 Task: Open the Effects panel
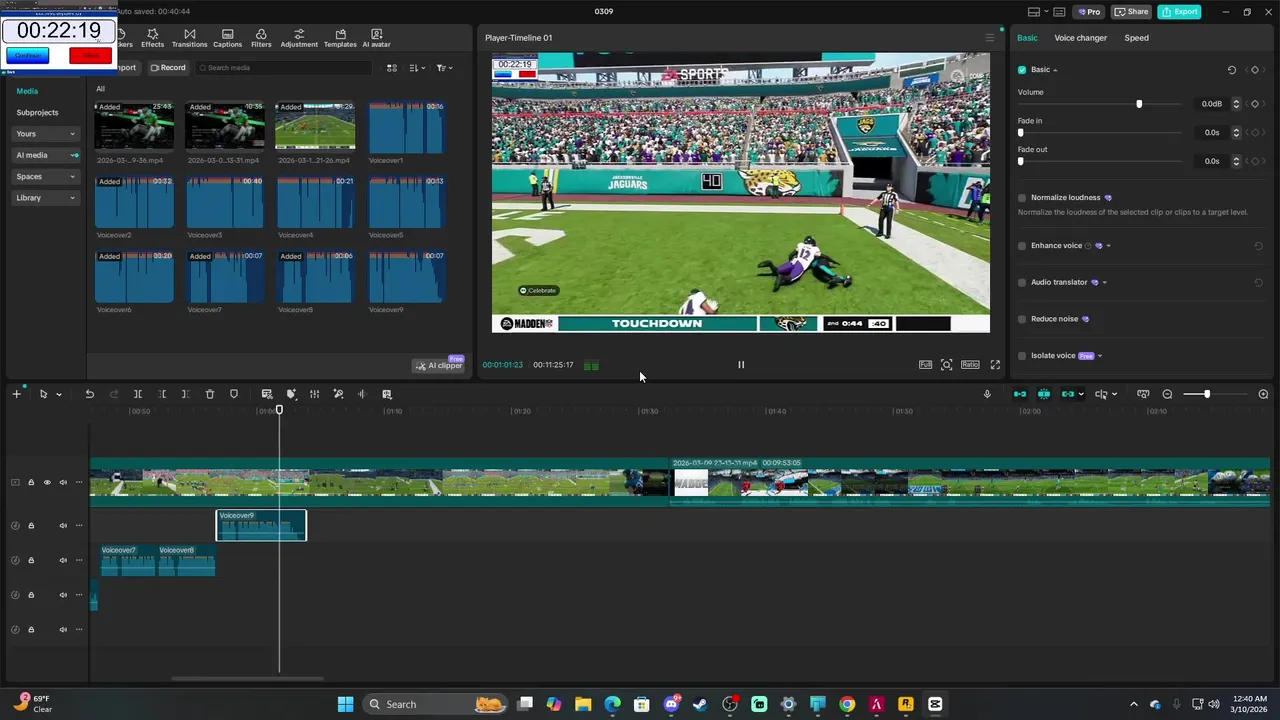(x=152, y=38)
